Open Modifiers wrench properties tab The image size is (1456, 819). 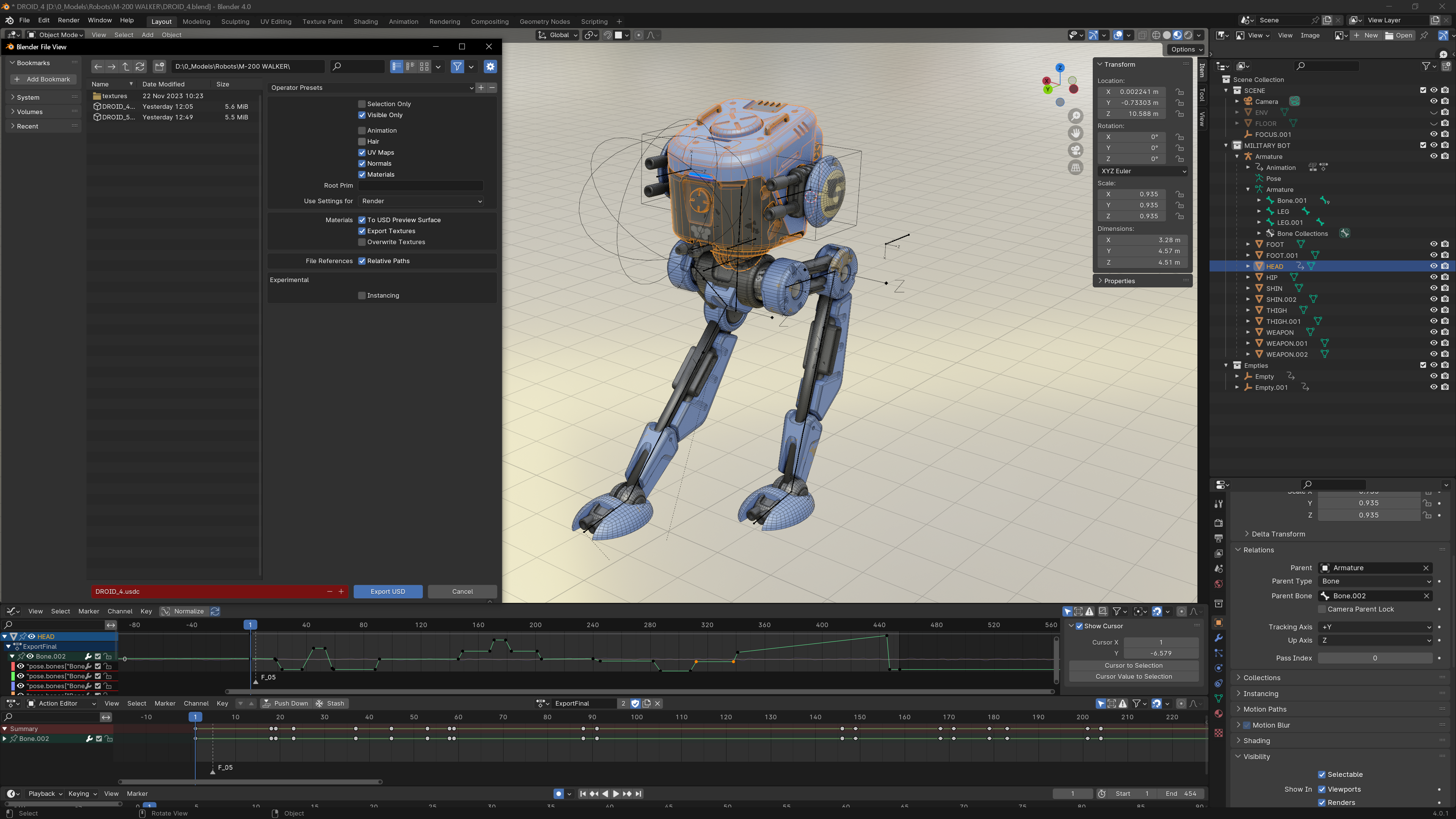click(1219, 637)
